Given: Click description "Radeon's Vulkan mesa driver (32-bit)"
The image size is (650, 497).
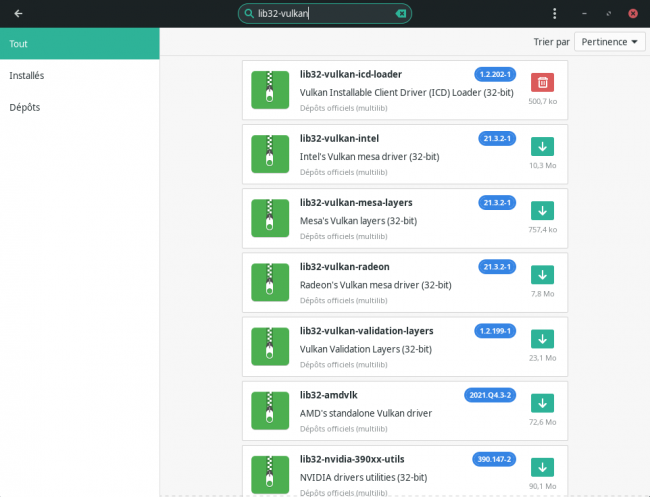Looking at the screenshot, I should click(376, 286).
